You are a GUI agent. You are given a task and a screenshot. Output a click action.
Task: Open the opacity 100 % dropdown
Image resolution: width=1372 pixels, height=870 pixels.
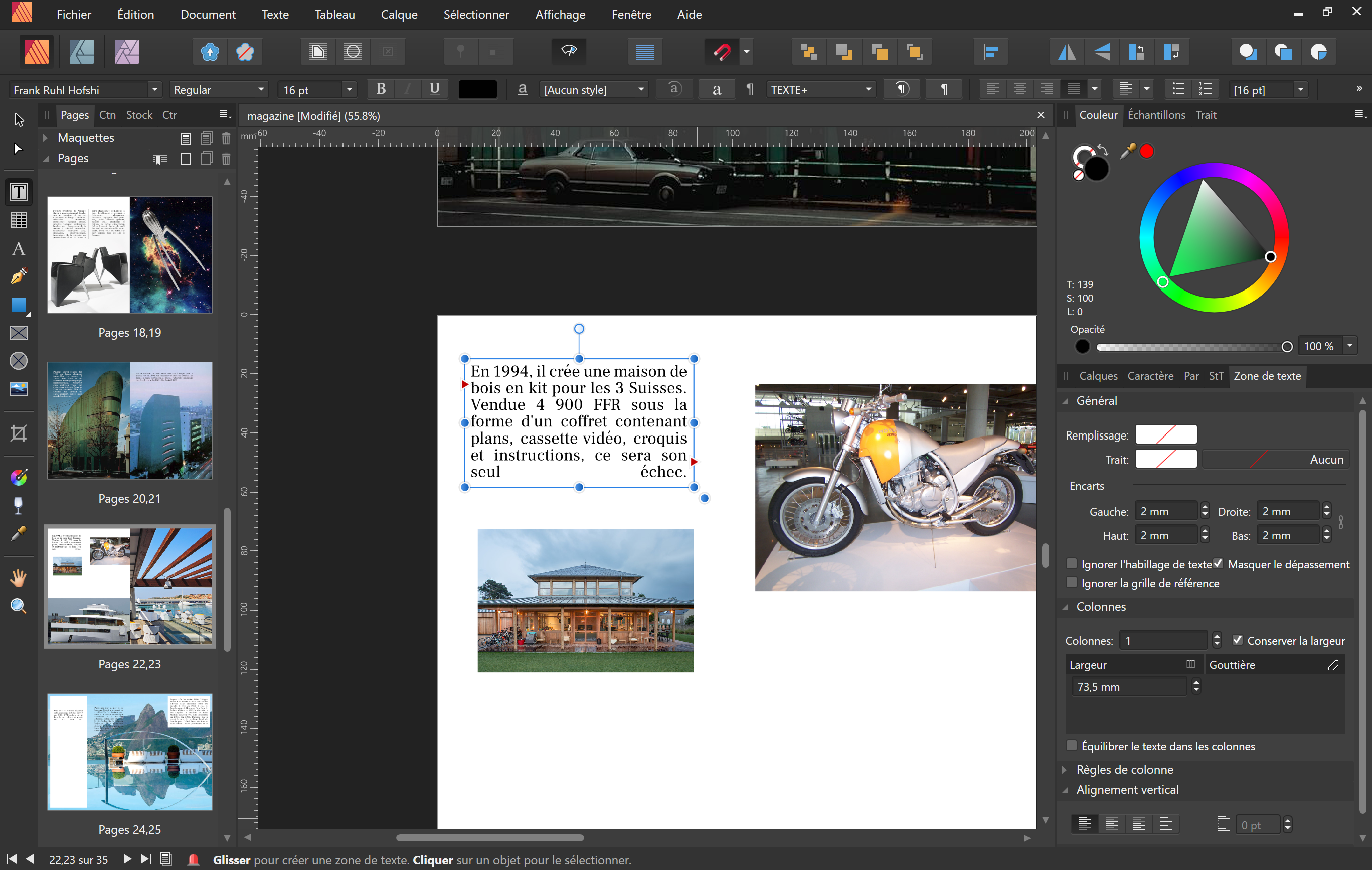(1349, 346)
